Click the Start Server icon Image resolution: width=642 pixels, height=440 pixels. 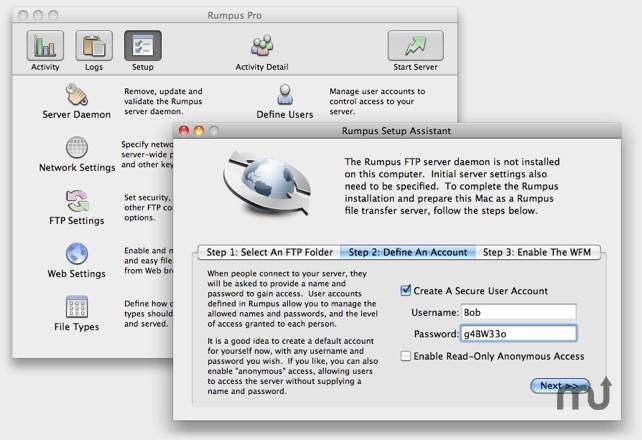tap(416, 45)
